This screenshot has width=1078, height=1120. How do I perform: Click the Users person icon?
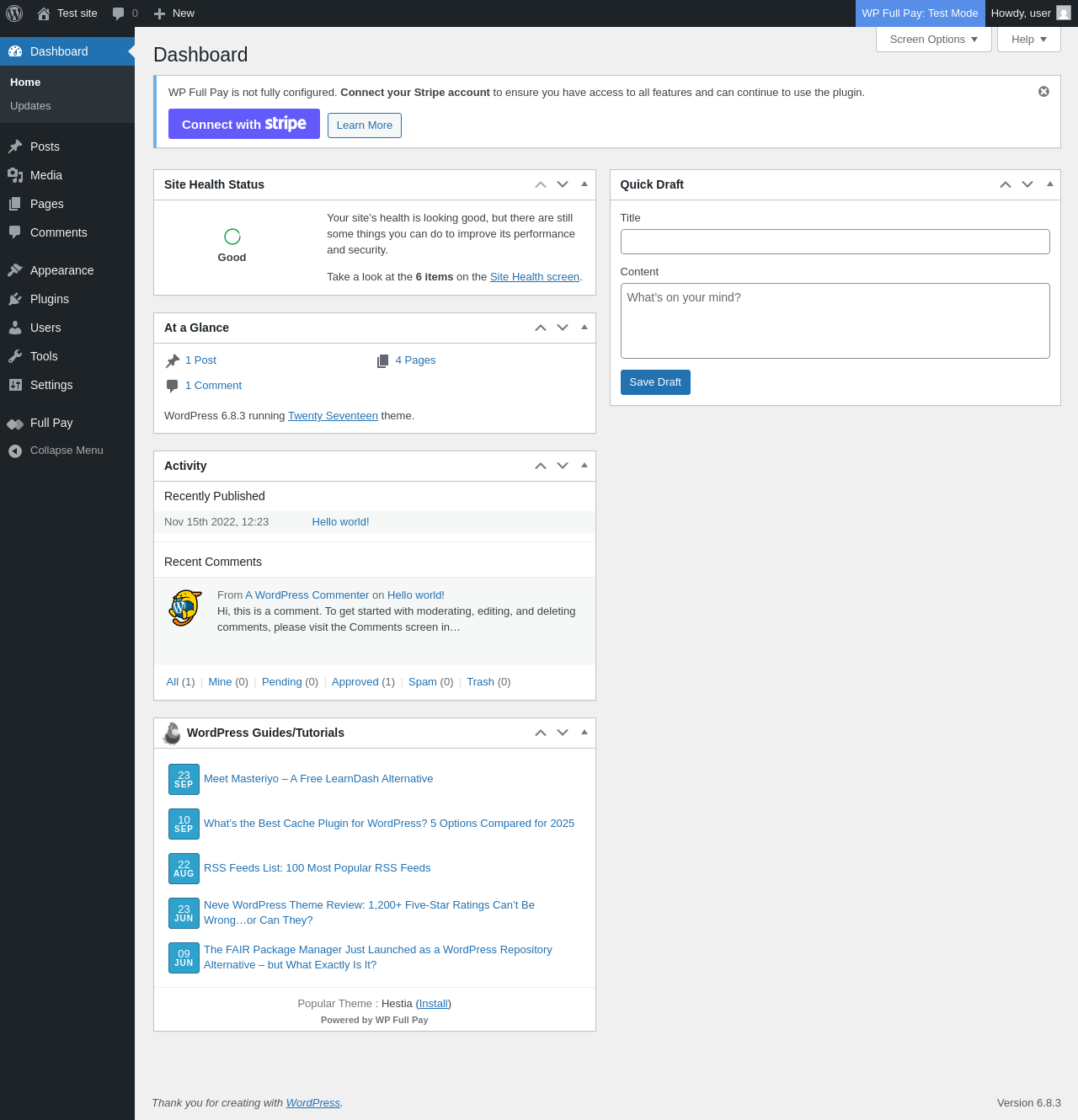15,328
